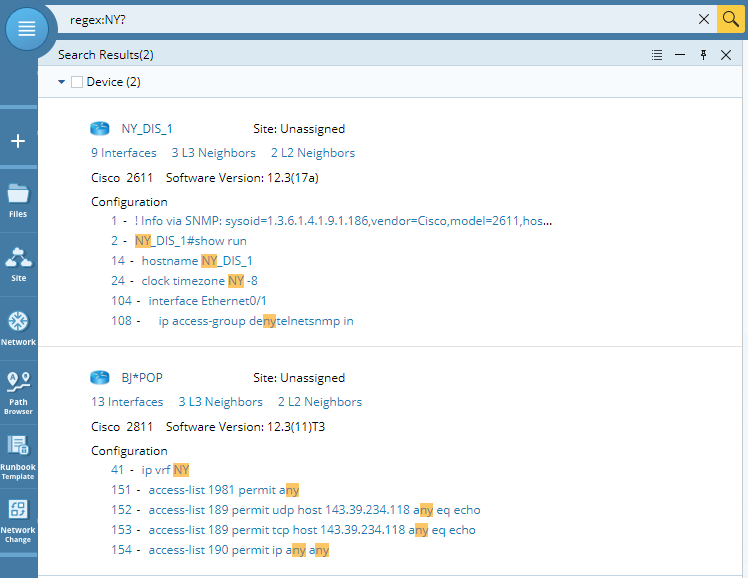This screenshot has width=748, height=578.
Task: Close the Search Results panel
Action: [726, 55]
